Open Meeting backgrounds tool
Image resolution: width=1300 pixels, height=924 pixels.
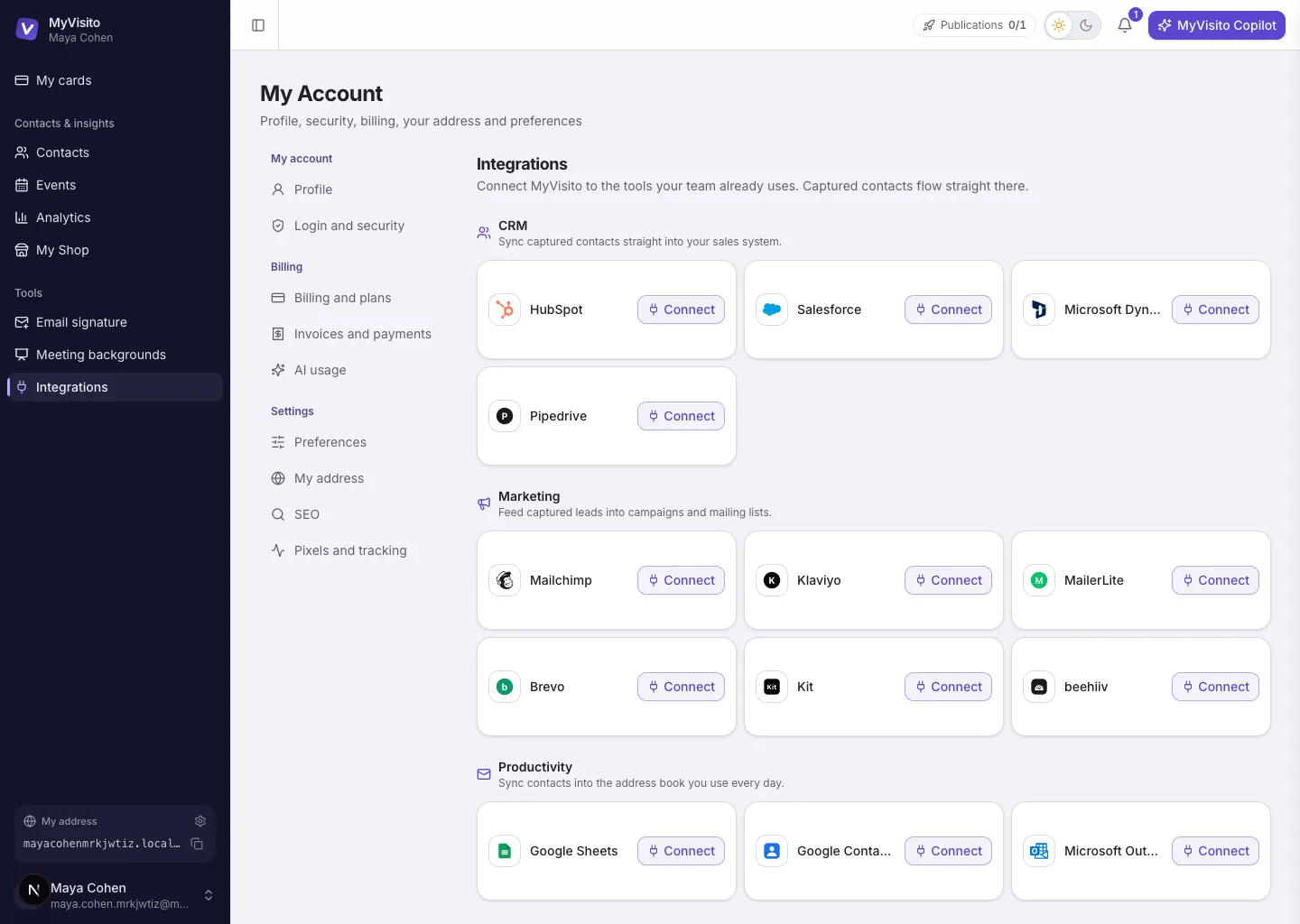[x=115, y=355]
